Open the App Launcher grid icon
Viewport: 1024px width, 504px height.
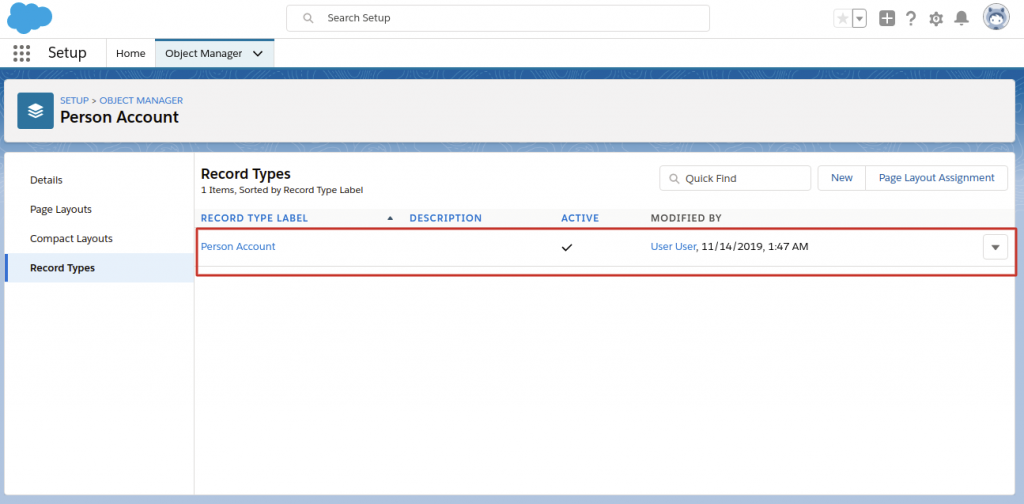pos(21,53)
